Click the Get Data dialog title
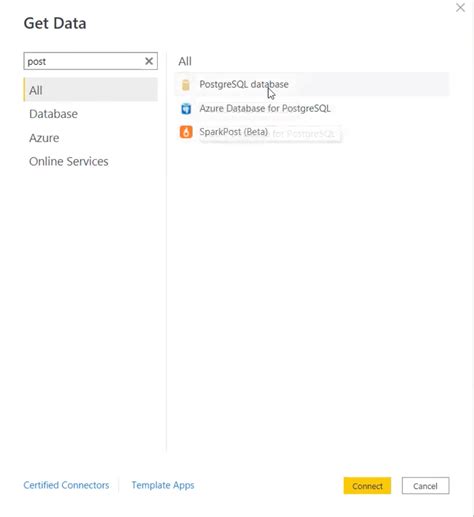This screenshot has width=474, height=517. (x=55, y=23)
